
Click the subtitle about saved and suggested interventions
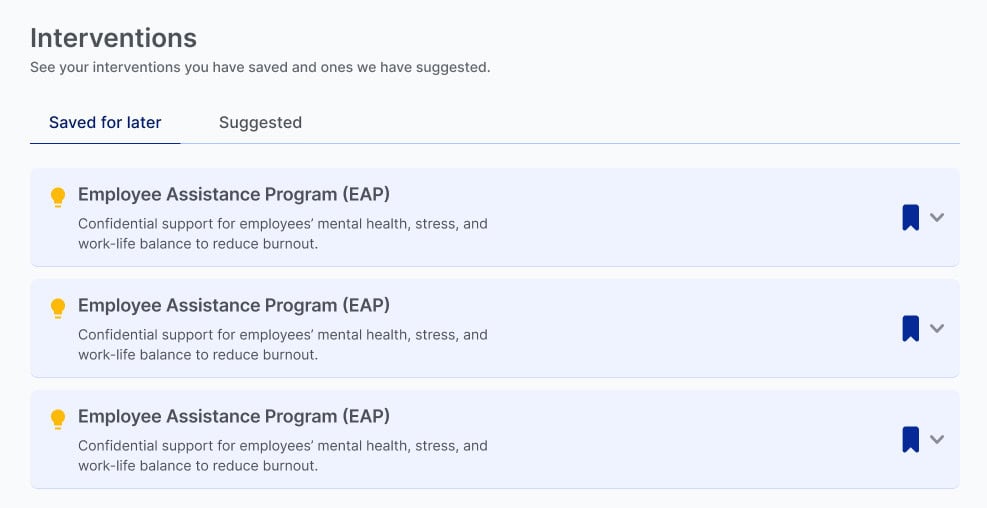point(260,68)
